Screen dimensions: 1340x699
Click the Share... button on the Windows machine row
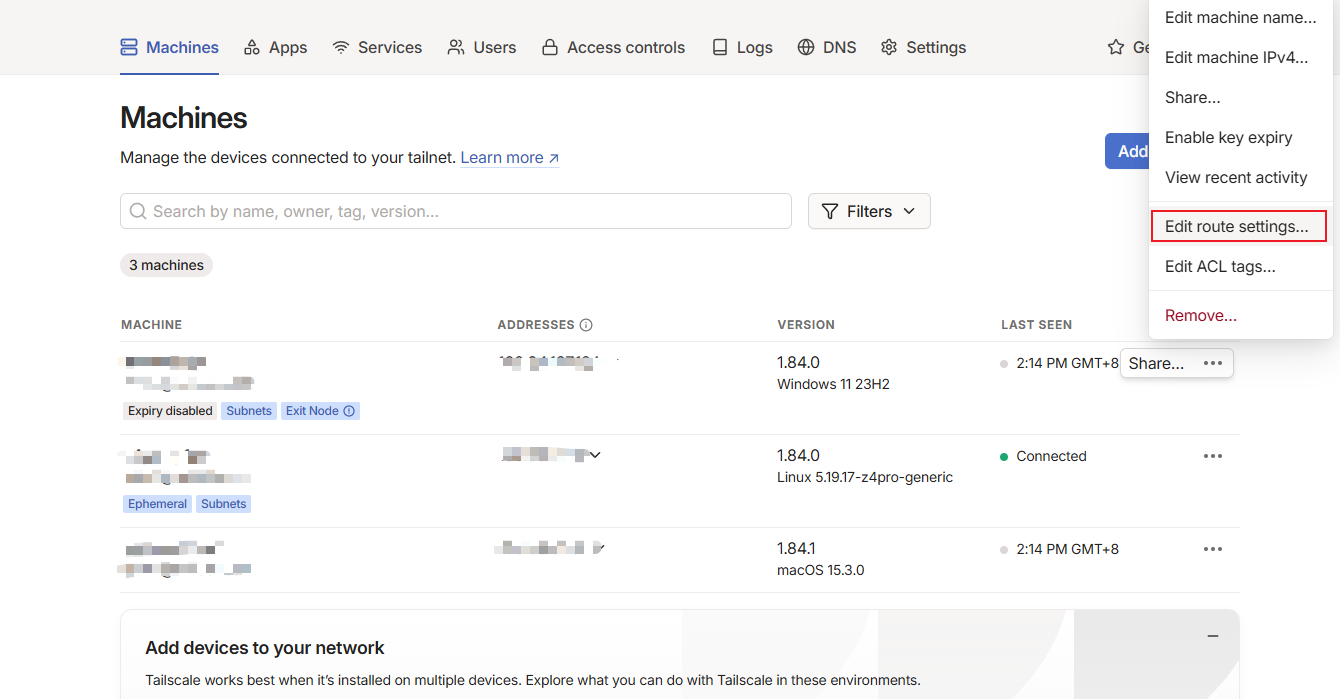coord(1156,363)
